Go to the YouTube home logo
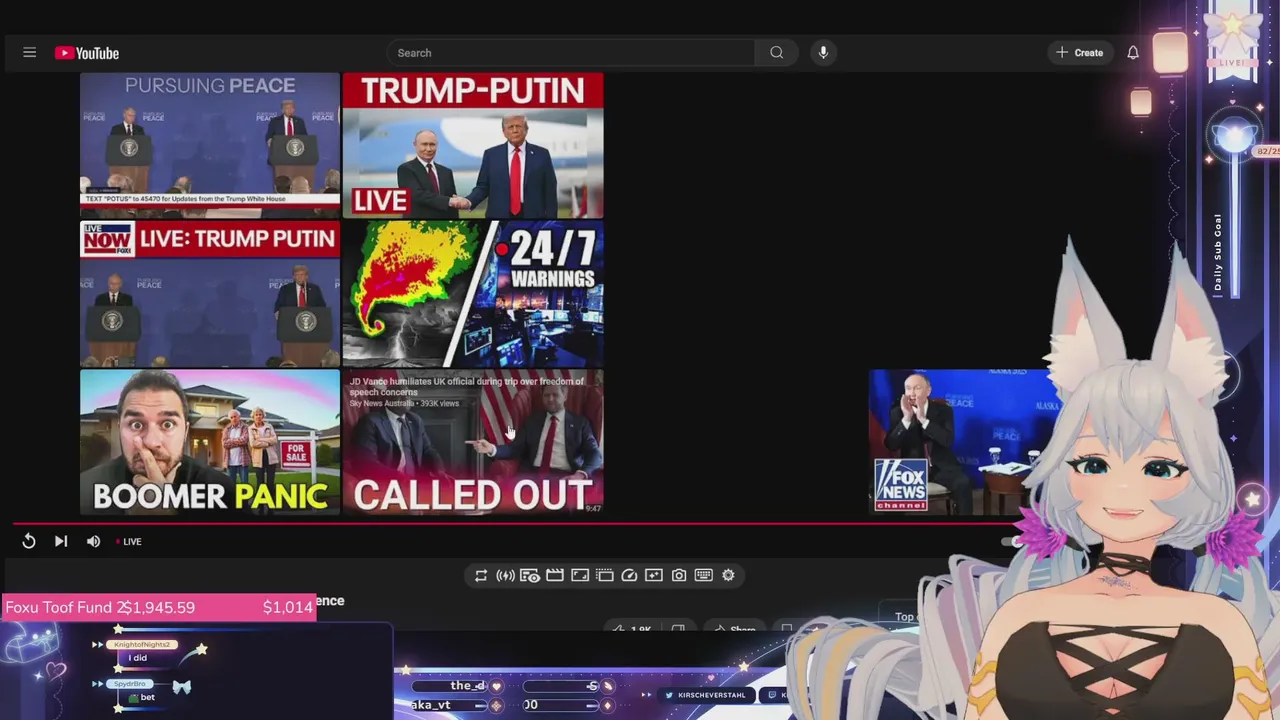This screenshot has height=720, width=1280. 87,53
